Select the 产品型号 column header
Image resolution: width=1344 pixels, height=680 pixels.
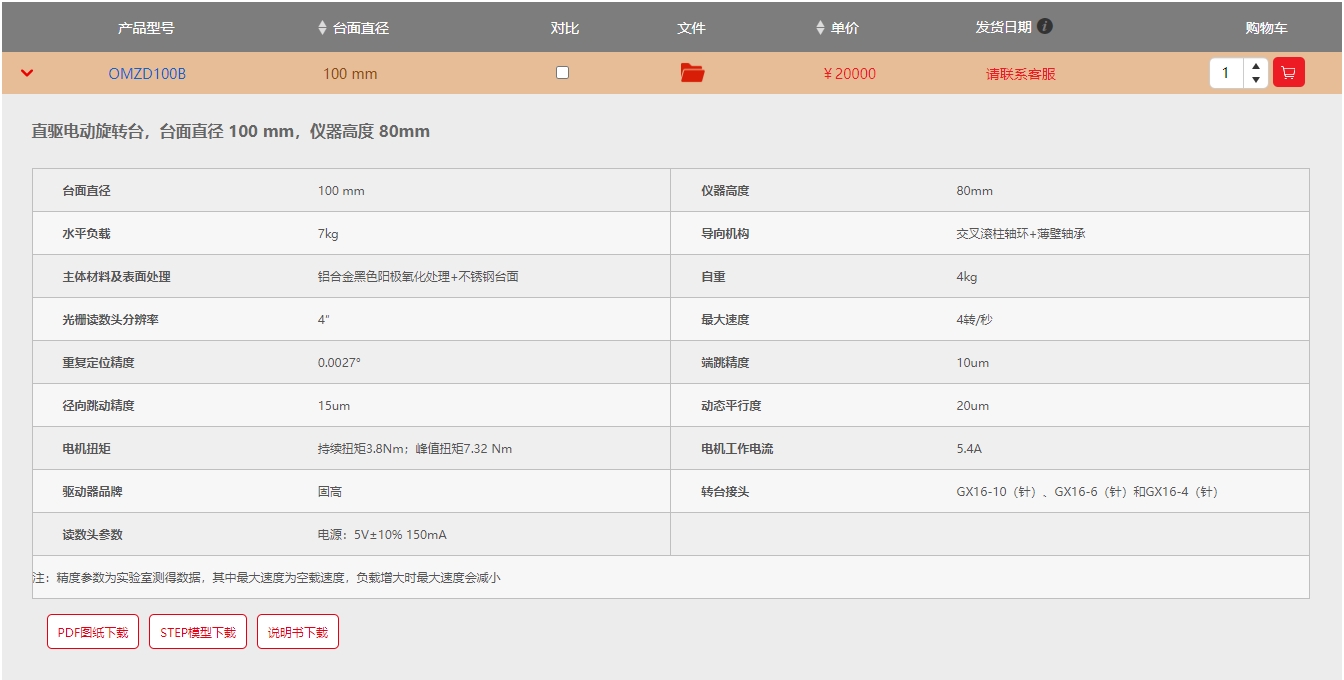146,28
